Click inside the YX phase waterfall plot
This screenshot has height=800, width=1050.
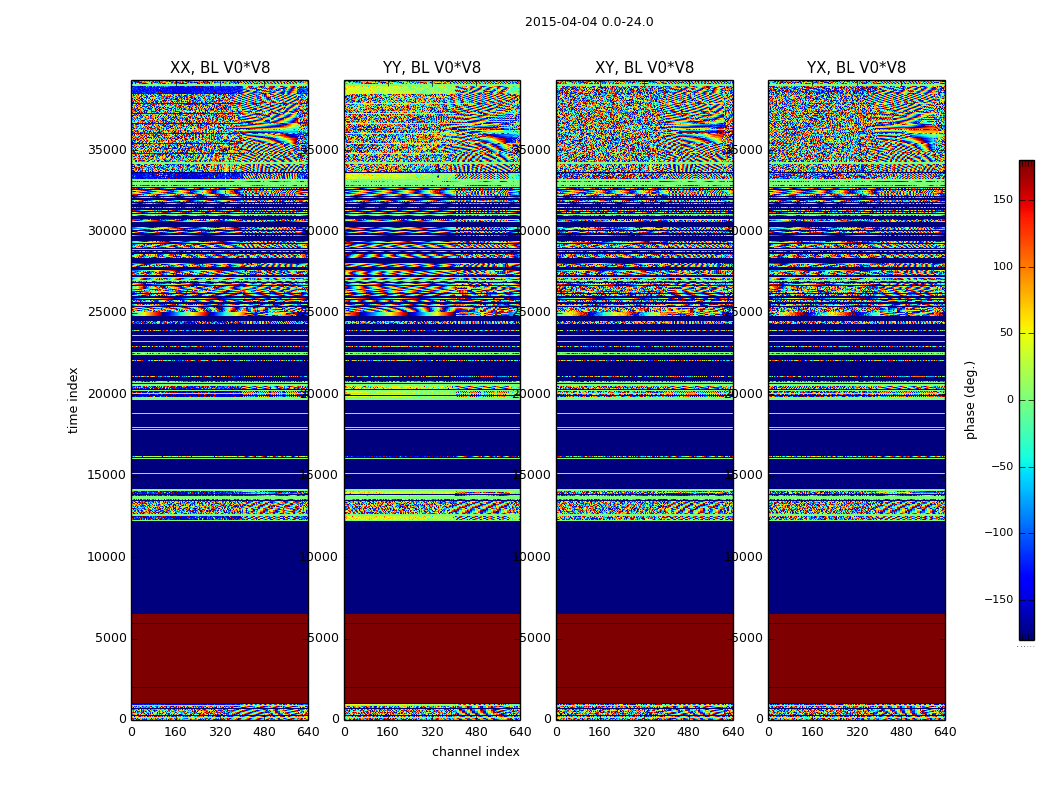(856, 400)
